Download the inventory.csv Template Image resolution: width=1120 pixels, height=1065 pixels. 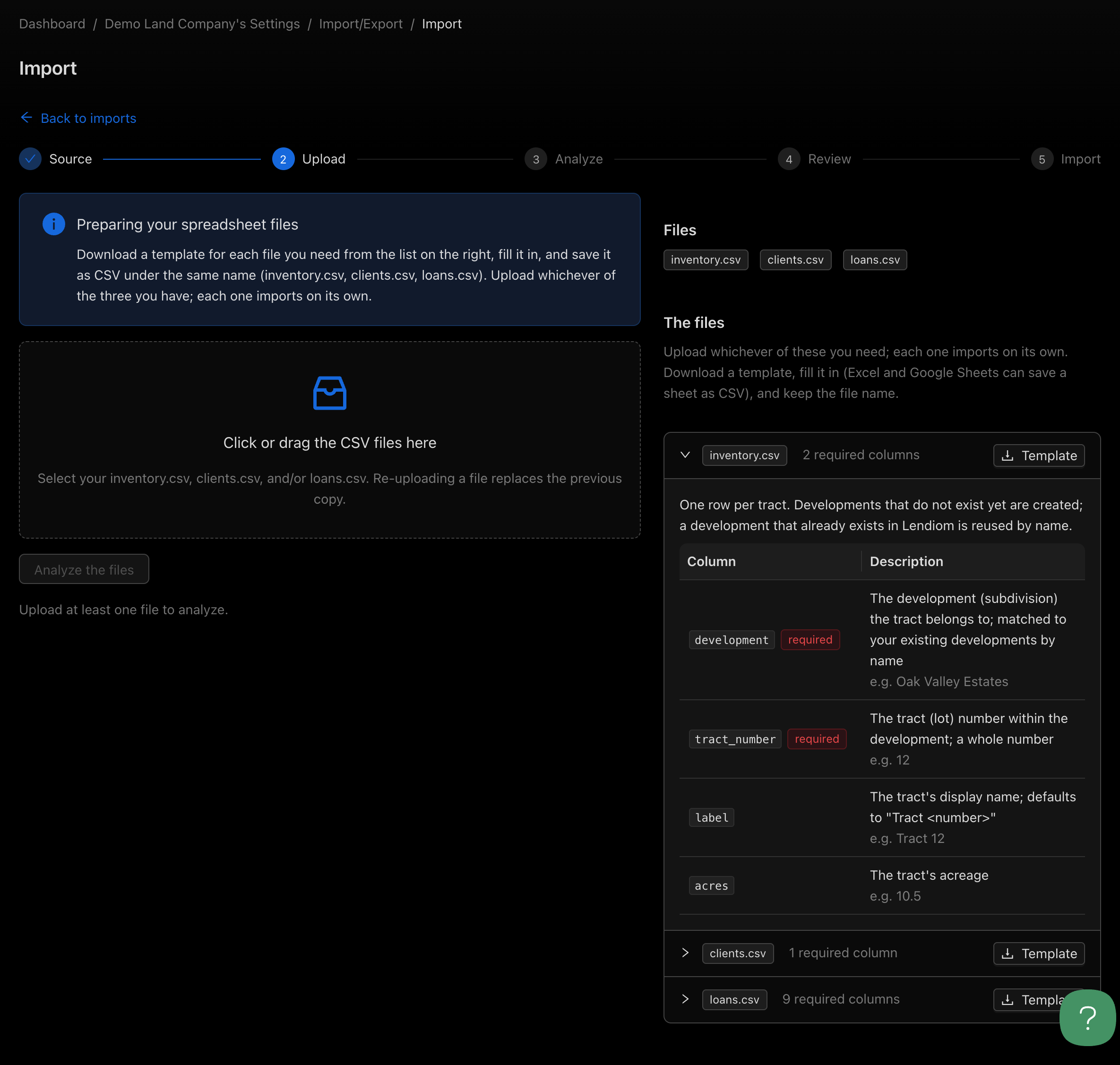click(1039, 455)
